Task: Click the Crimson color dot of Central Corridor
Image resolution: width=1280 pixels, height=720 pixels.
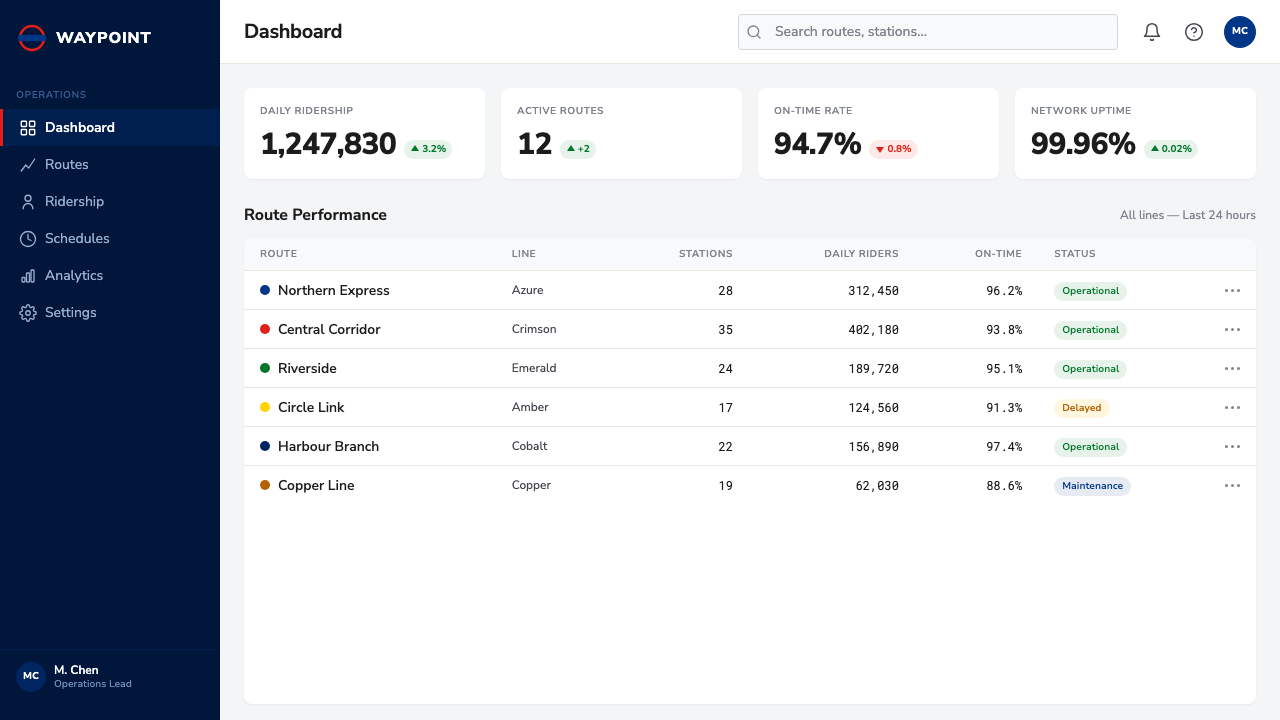Action: click(265, 329)
